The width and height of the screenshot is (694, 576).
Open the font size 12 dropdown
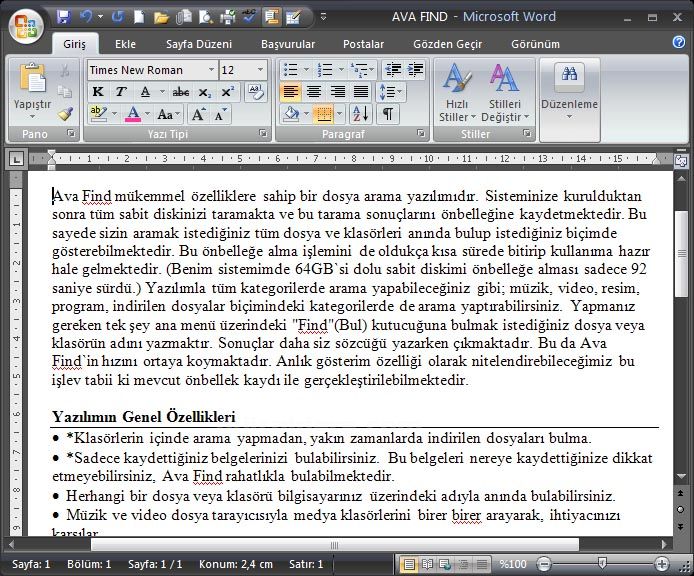(260, 70)
